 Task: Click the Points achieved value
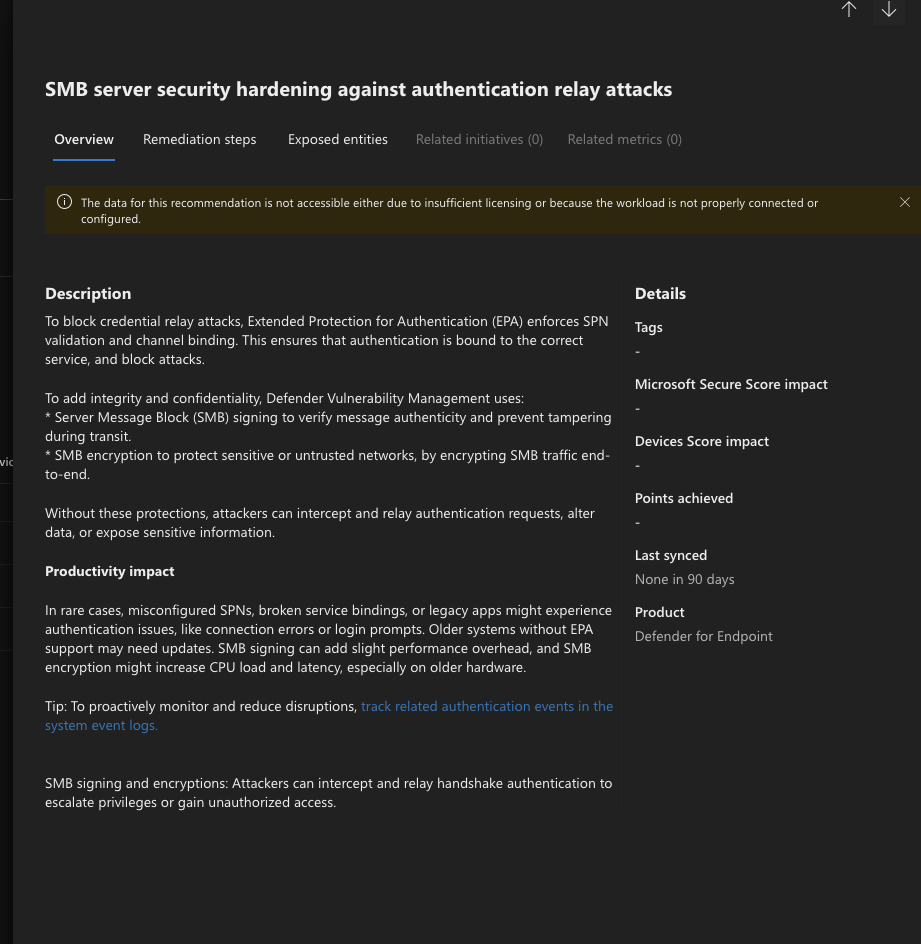(x=637, y=521)
